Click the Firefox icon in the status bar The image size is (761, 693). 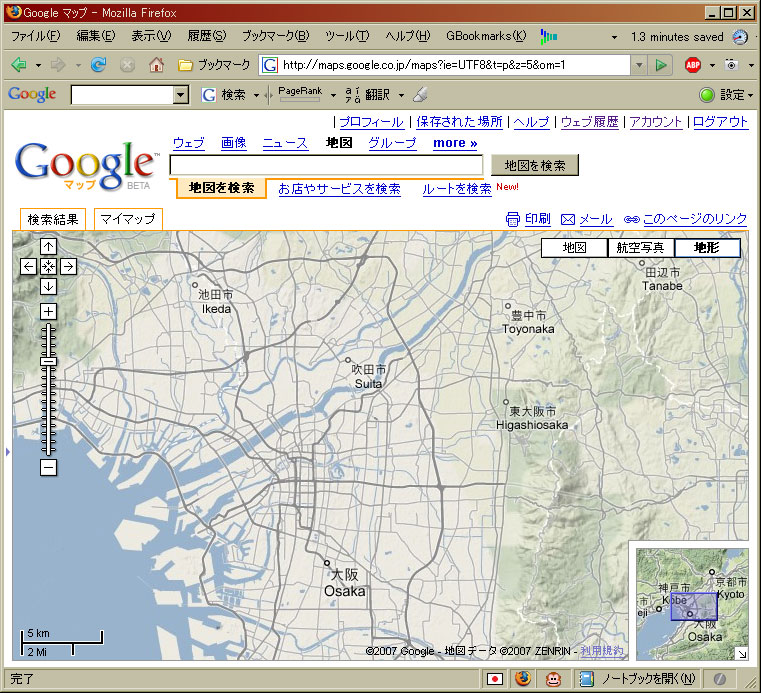pyautogui.click(x=523, y=678)
